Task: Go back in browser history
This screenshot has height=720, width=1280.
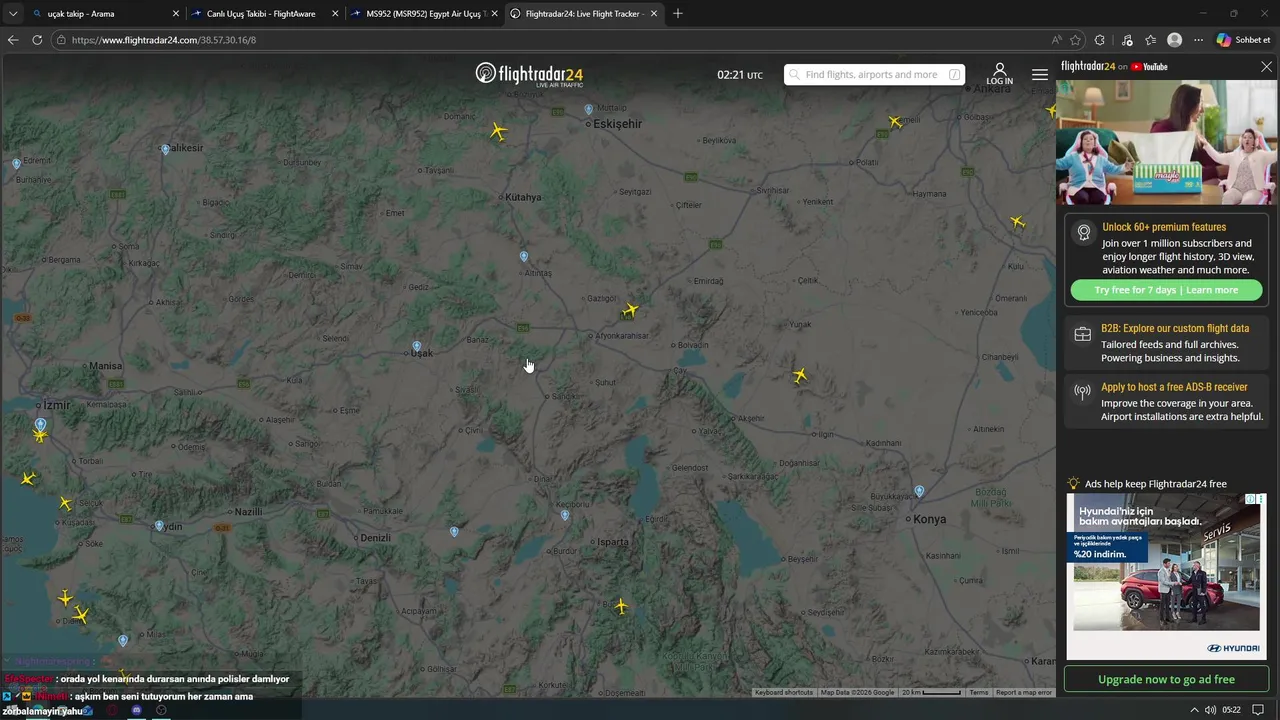Action: 13,40
